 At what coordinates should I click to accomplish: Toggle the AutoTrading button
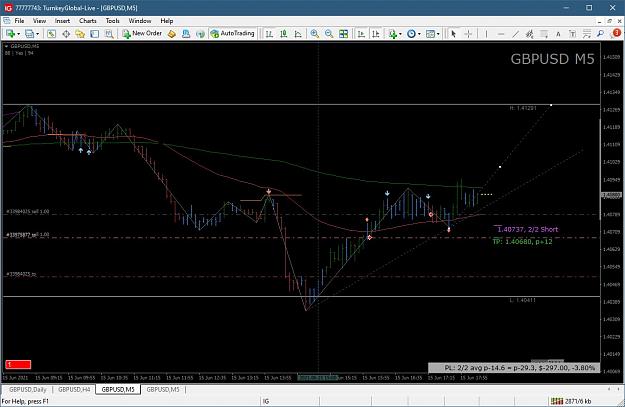[232, 33]
